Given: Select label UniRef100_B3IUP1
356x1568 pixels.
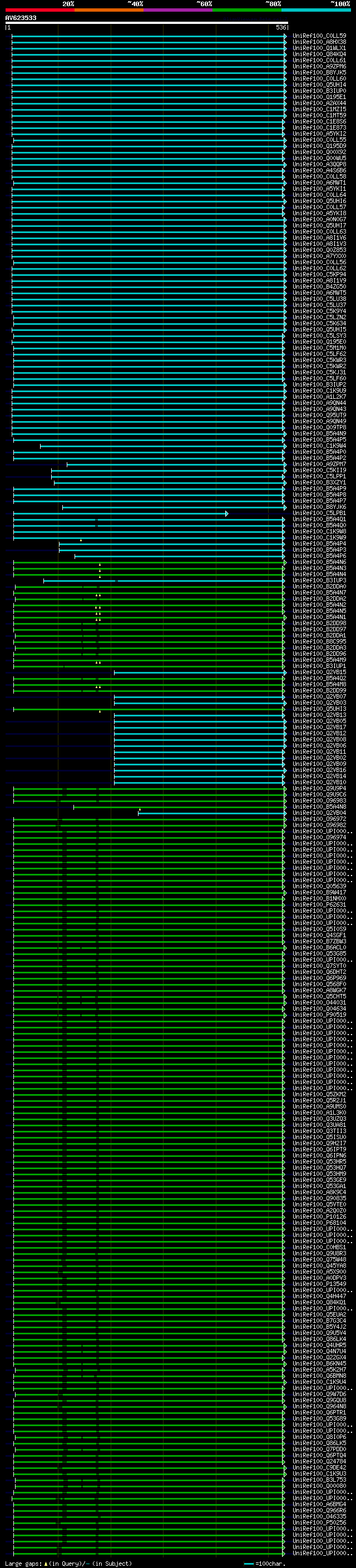Looking at the screenshot, I should coord(319,666).
